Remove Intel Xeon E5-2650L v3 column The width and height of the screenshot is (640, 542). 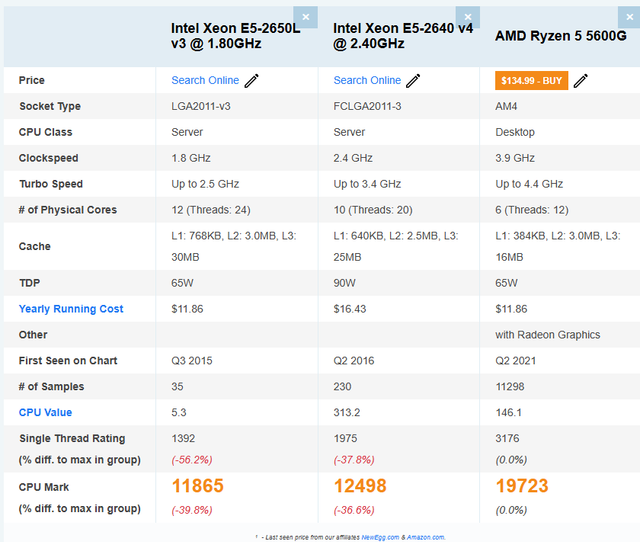pos(305,17)
